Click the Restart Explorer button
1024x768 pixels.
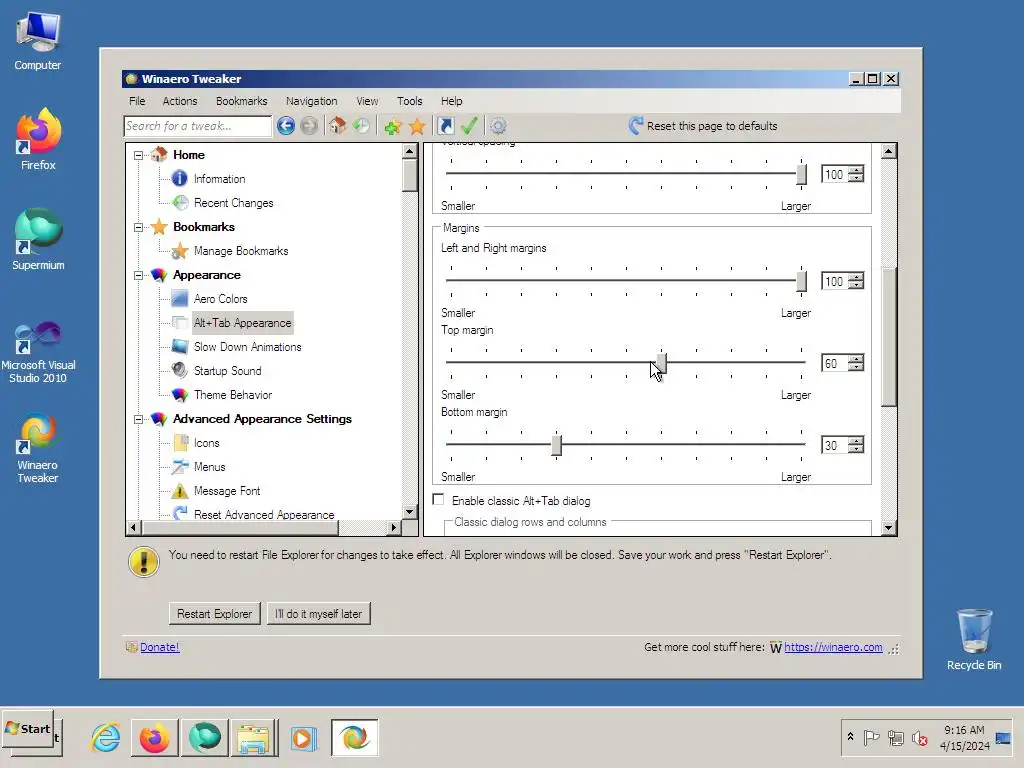[214, 614]
